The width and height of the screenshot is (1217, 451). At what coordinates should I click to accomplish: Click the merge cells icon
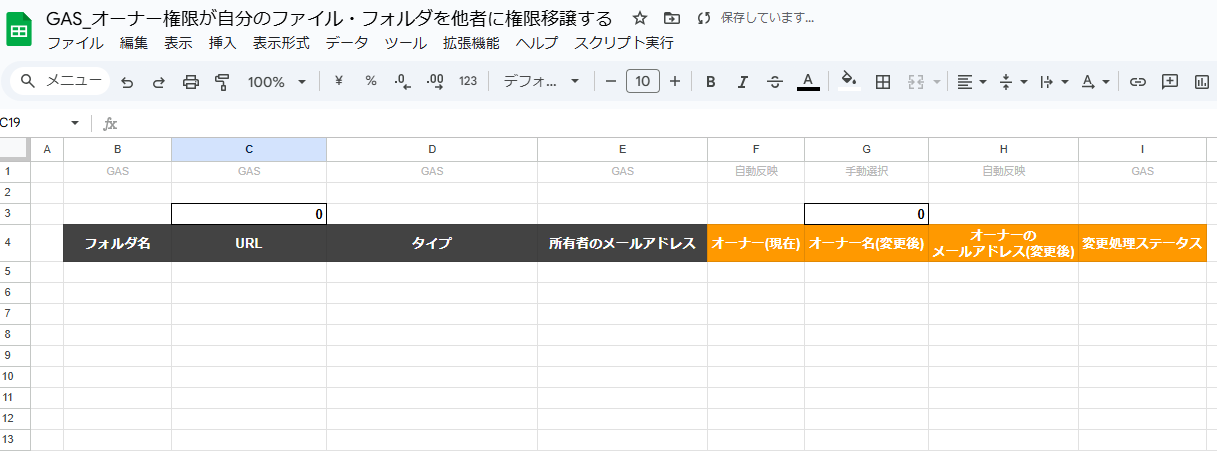point(915,82)
